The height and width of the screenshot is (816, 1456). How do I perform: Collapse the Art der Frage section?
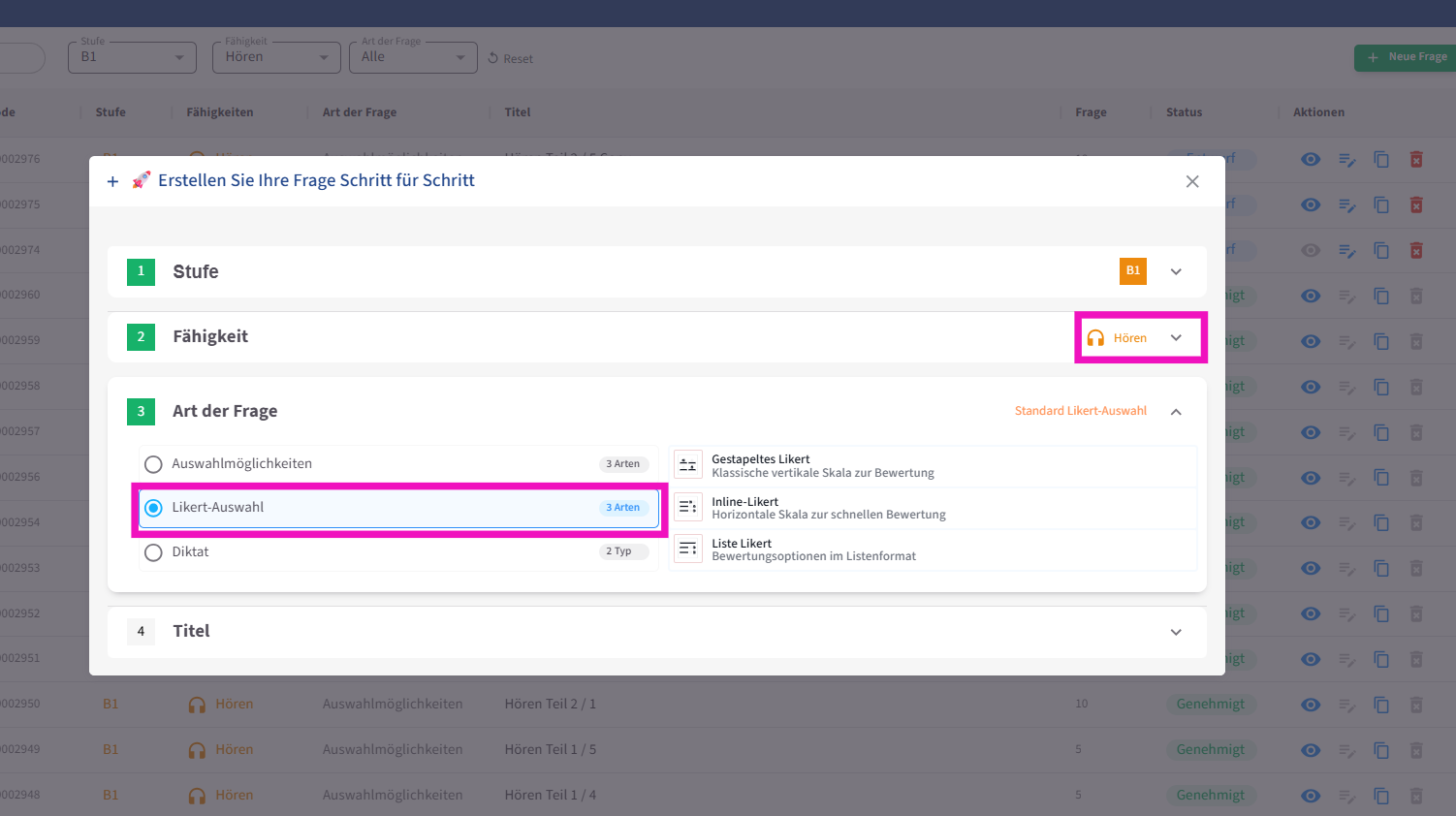(1176, 412)
